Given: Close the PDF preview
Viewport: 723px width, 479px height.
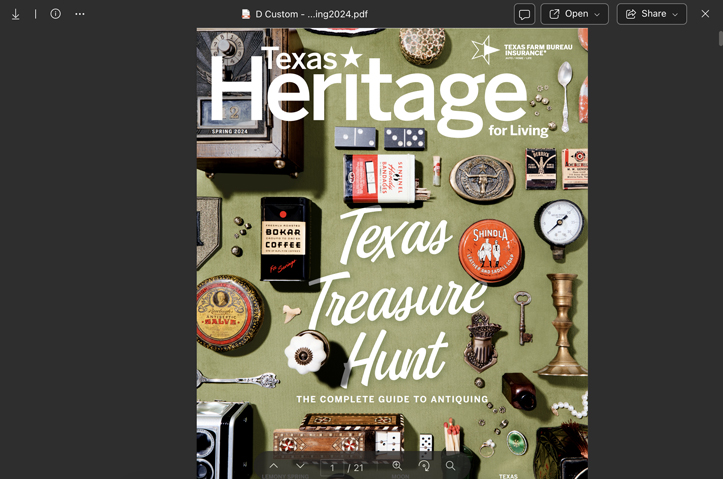Looking at the screenshot, I should 705,14.
